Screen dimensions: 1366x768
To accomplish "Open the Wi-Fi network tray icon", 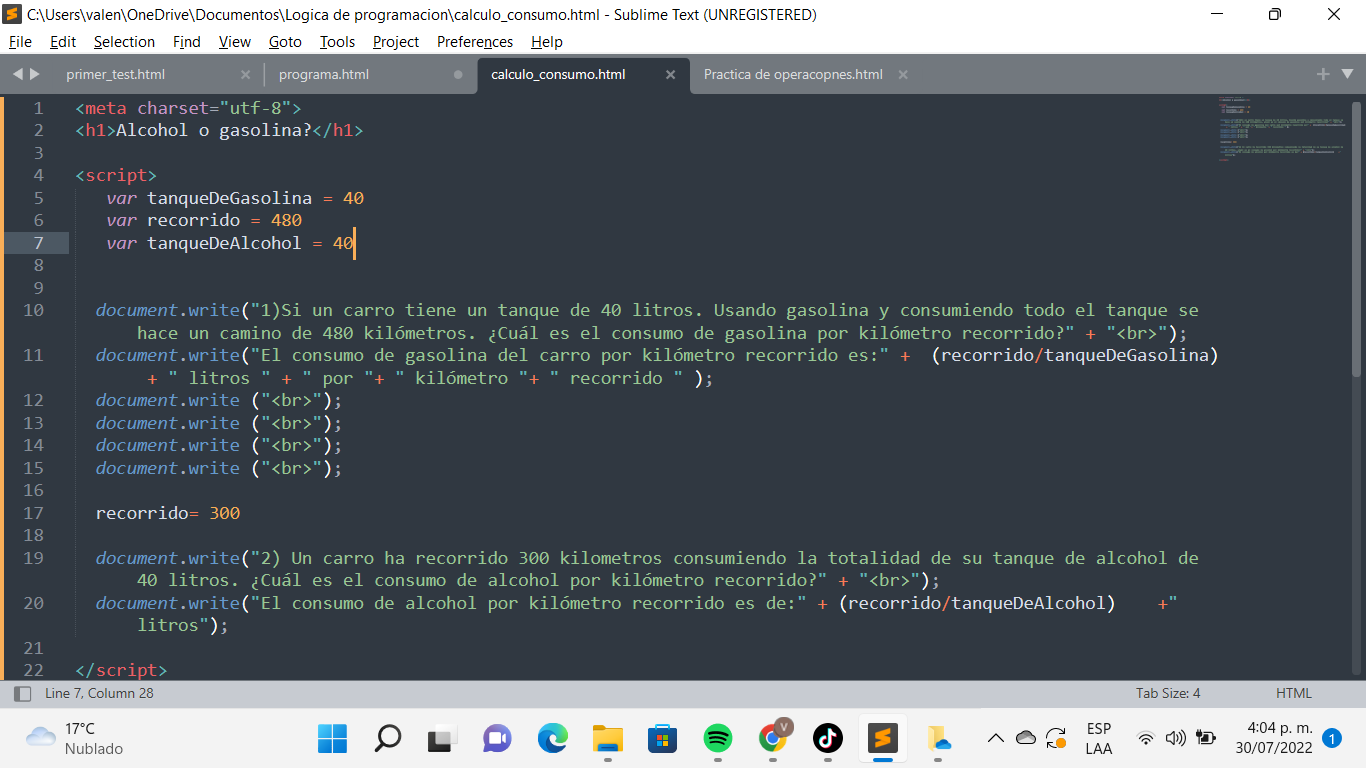I will (1146, 739).
